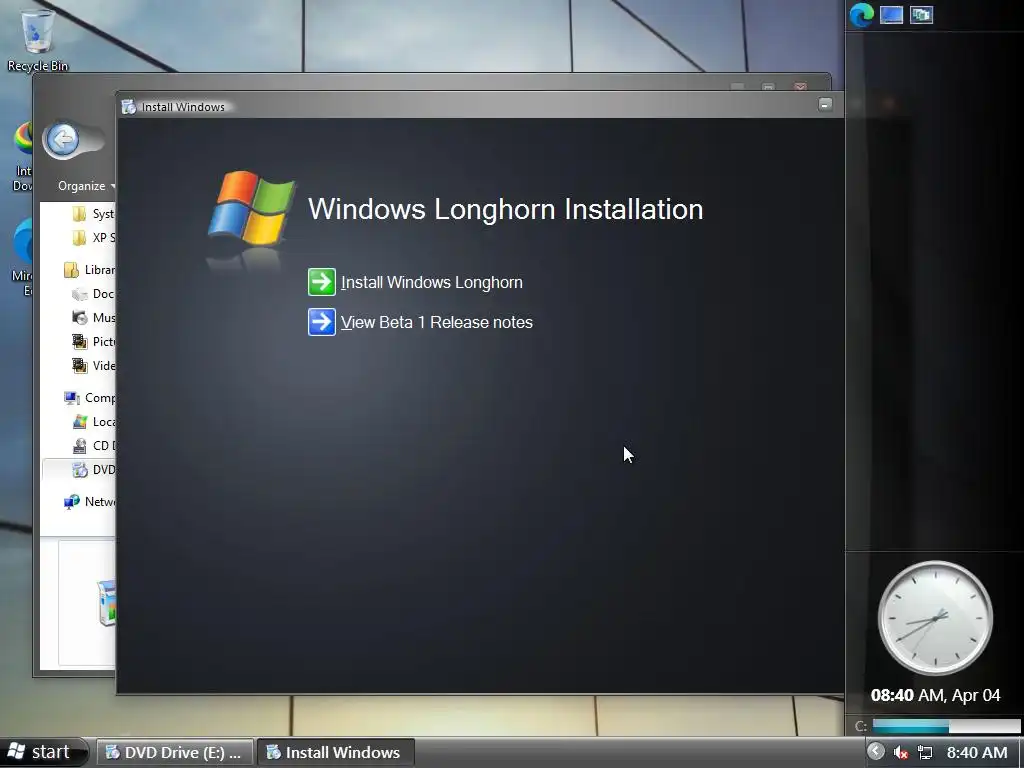Image resolution: width=1024 pixels, height=768 pixels.
Task: Click the analog clock gadget
Action: [935, 618]
